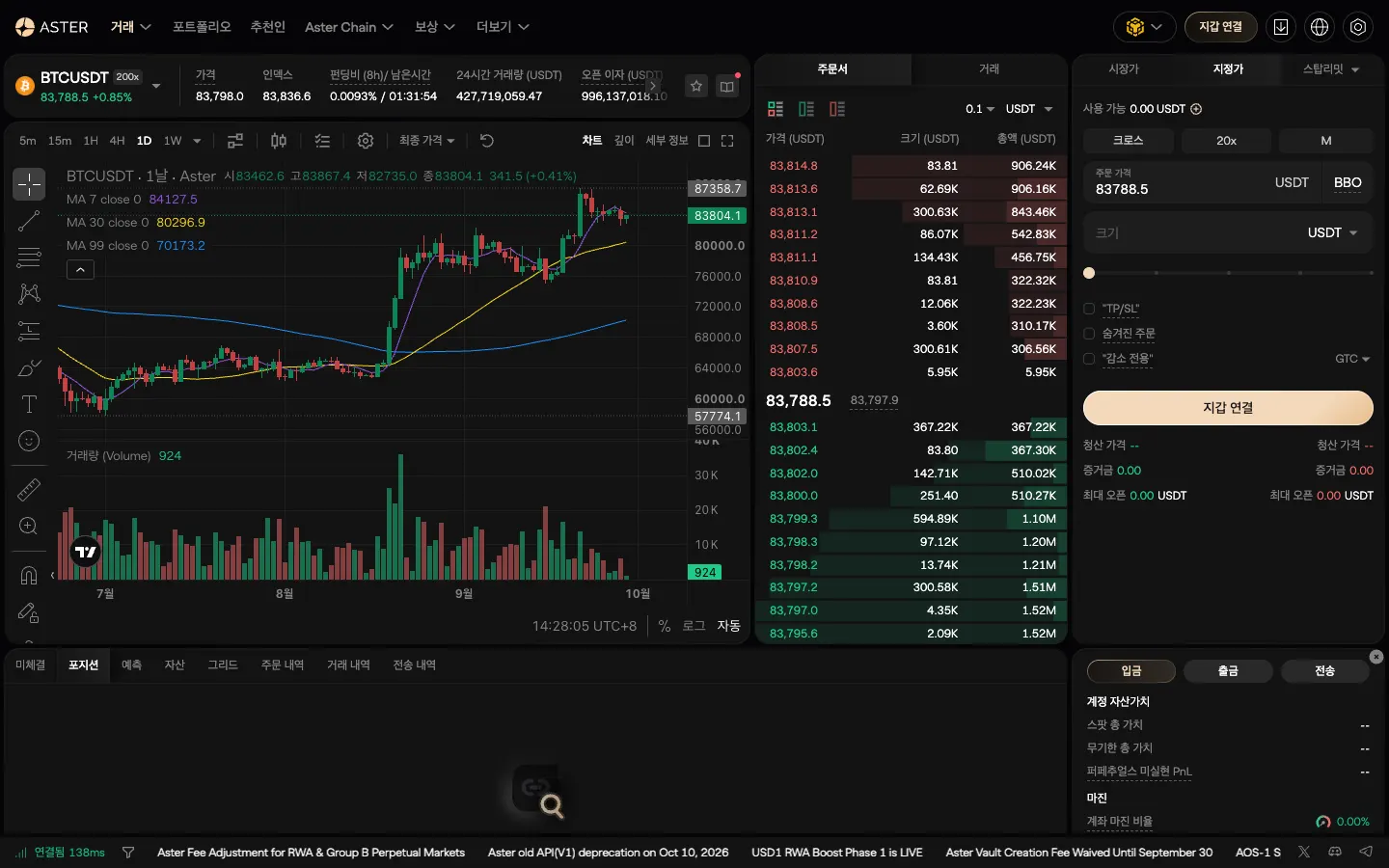Image resolution: width=1389 pixels, height=868 pixels.
Task: Click the order size slider handle
Action: [x=1089, y=273]
